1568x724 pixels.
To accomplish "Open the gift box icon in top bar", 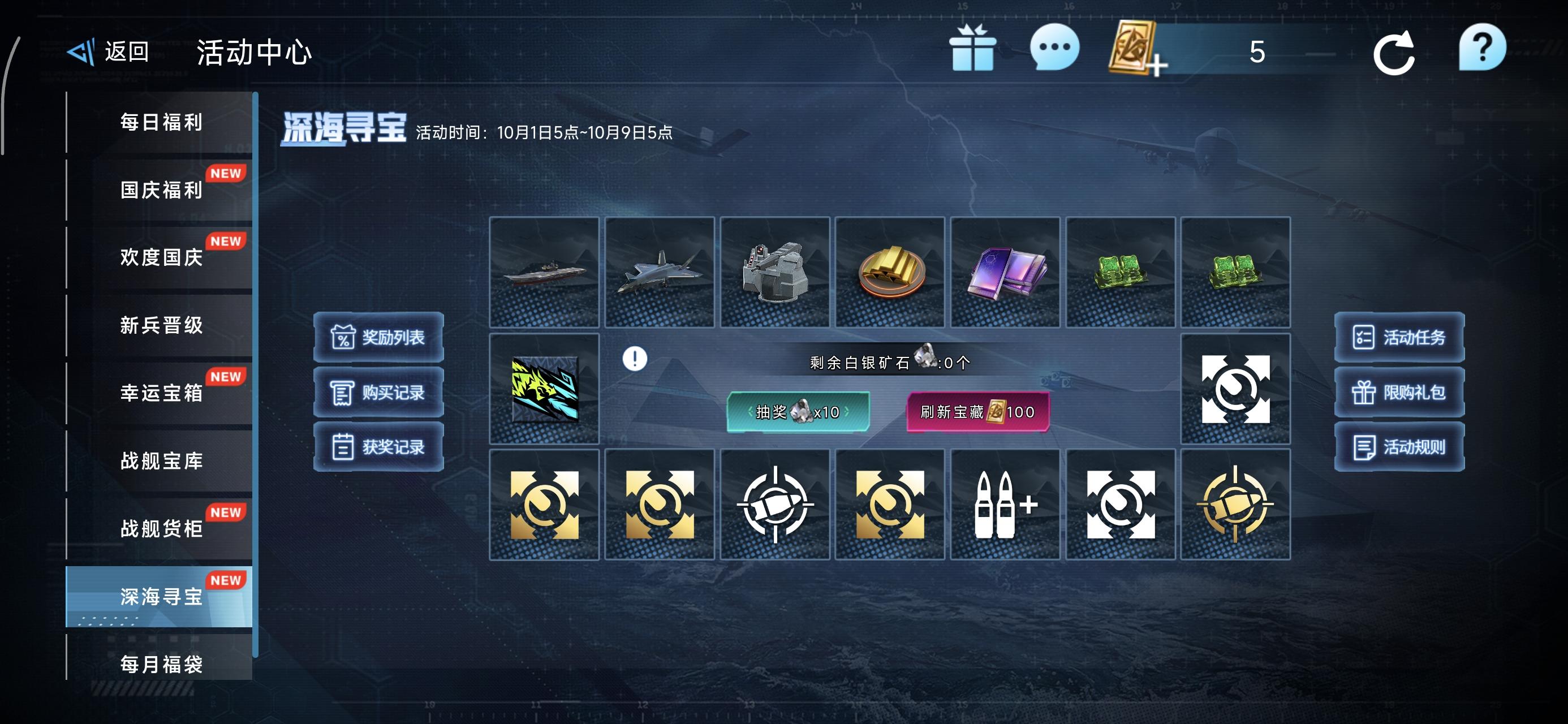I will tap(972, 48).
